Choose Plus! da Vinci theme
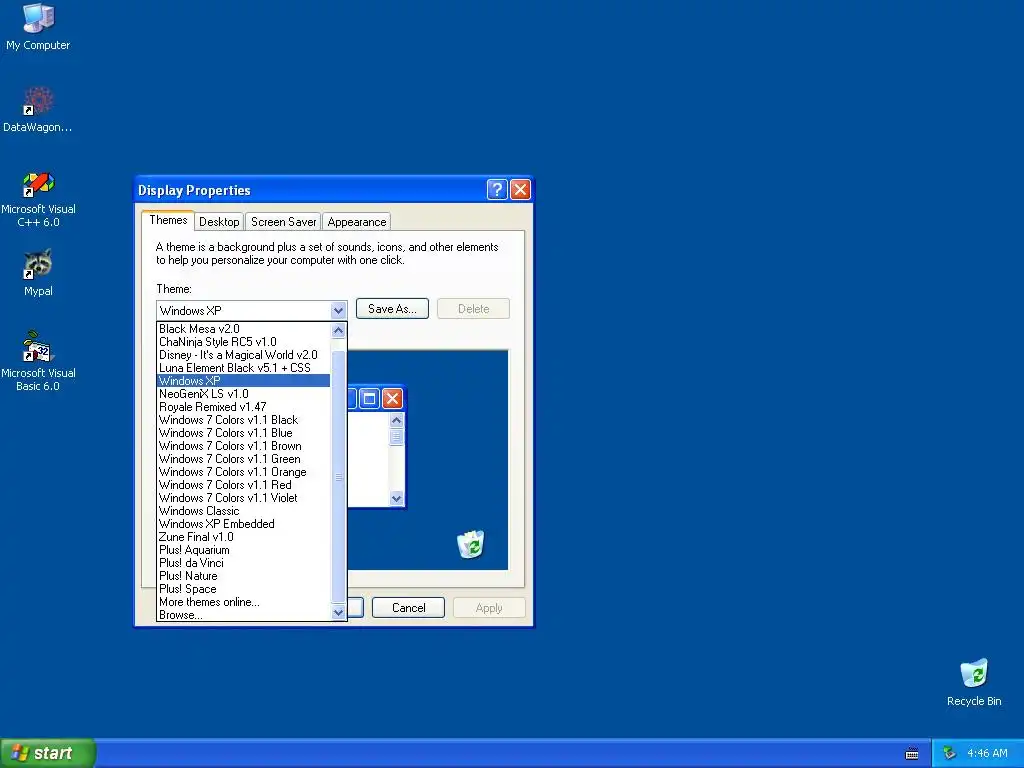 244,563
